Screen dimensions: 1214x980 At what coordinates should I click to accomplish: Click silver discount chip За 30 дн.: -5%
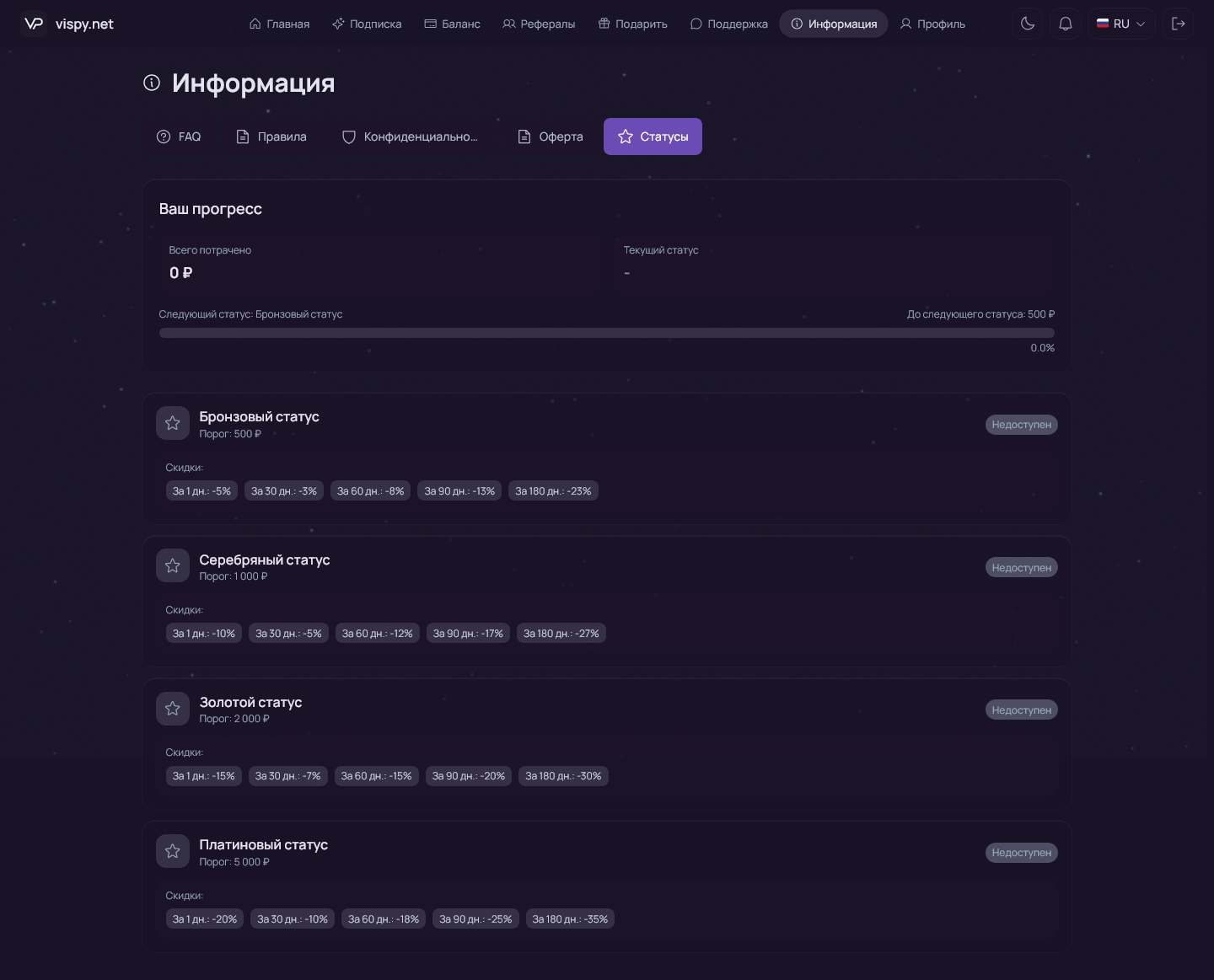288,634
